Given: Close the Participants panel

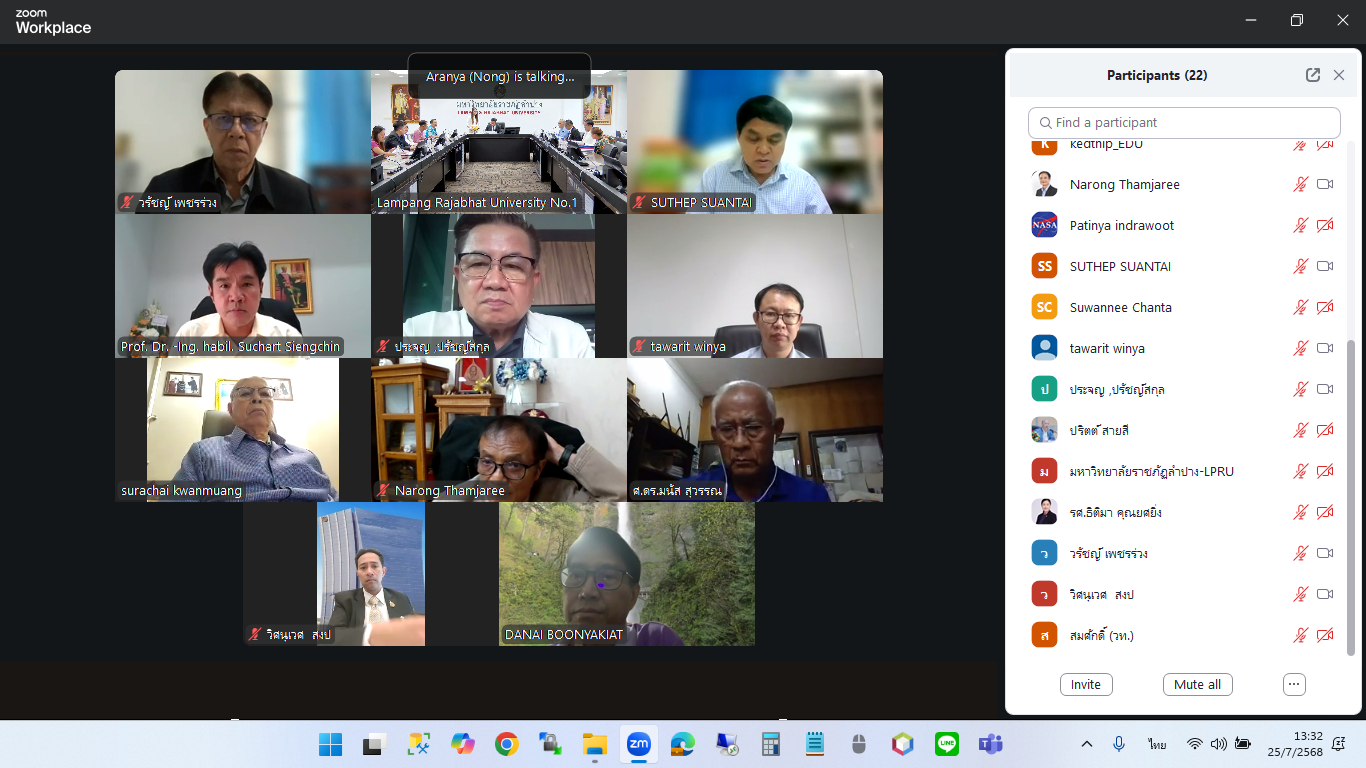Looking at the screenshot, I should [1339, 75].
